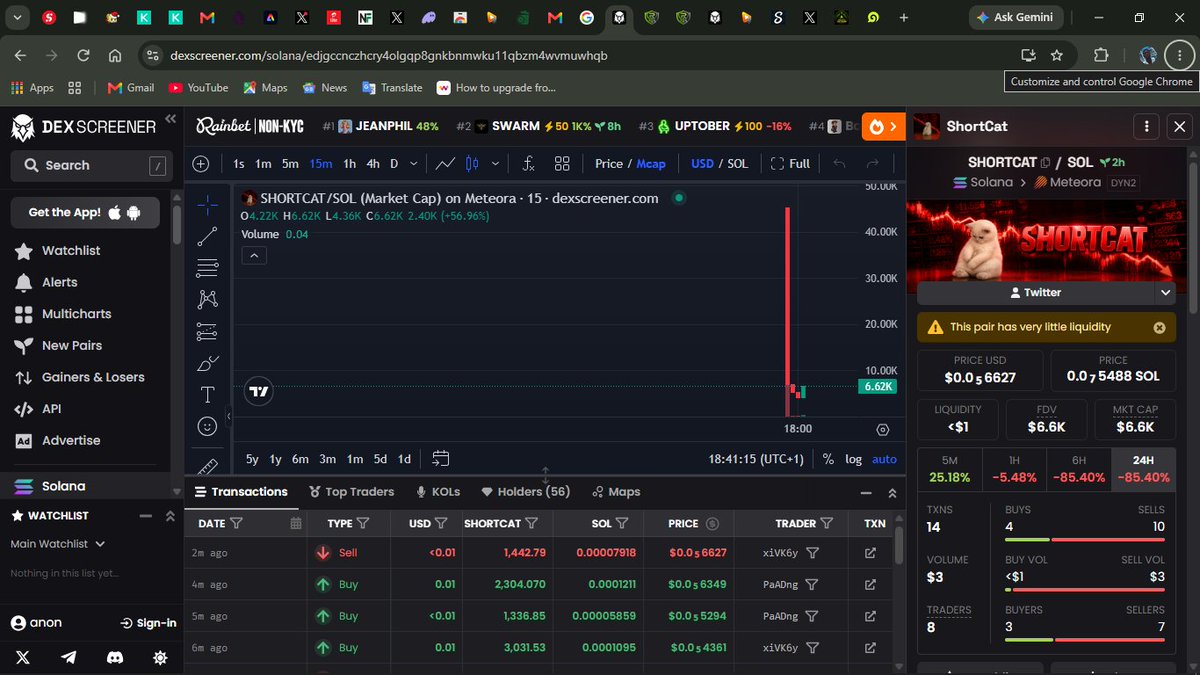Expand the watchlist panel double chevron
Image resolution: width=1200 pixels, height=675 pixels.
coord(170,516)
